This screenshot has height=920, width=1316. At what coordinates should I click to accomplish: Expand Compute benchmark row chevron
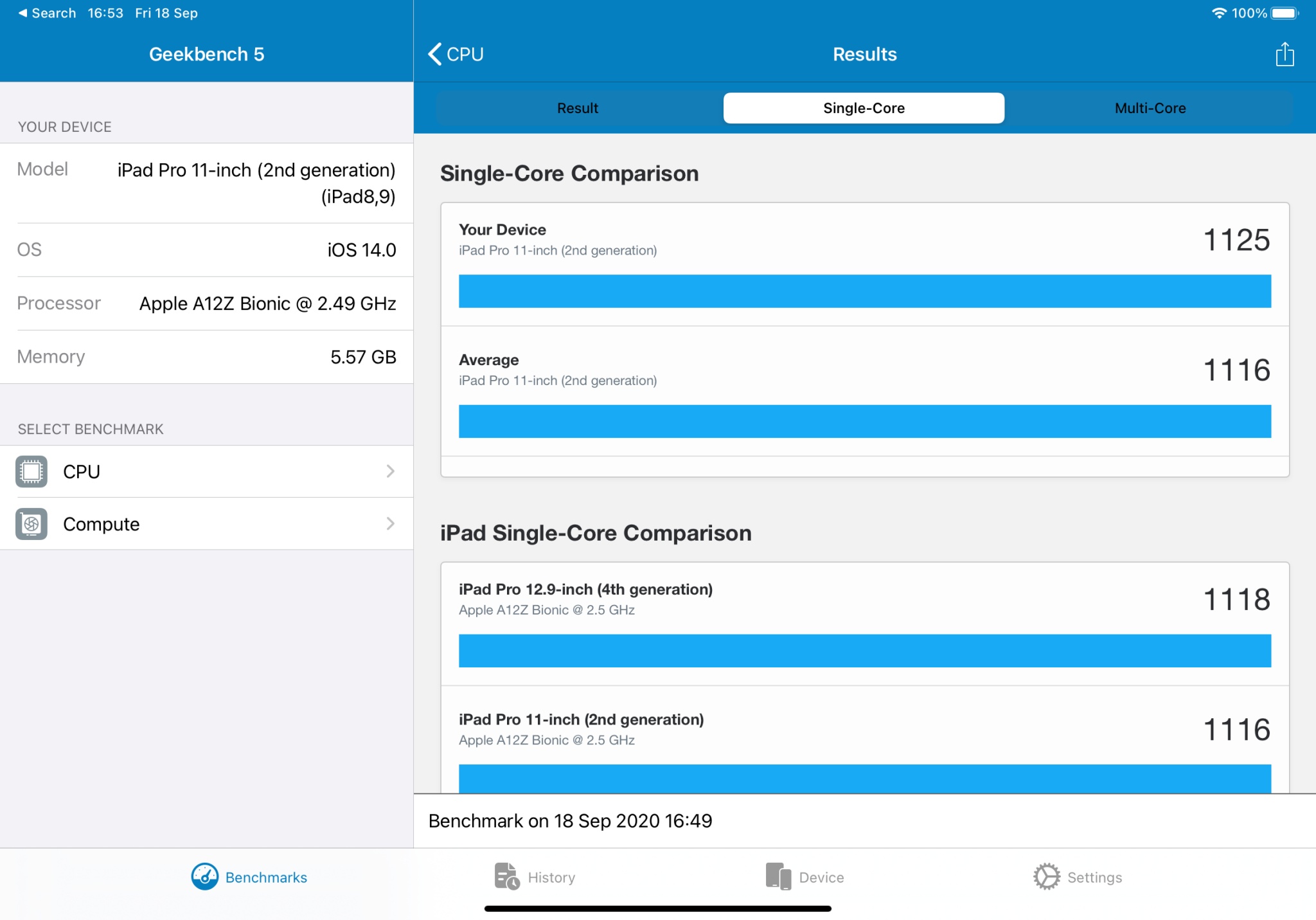(x=390, y=524)
